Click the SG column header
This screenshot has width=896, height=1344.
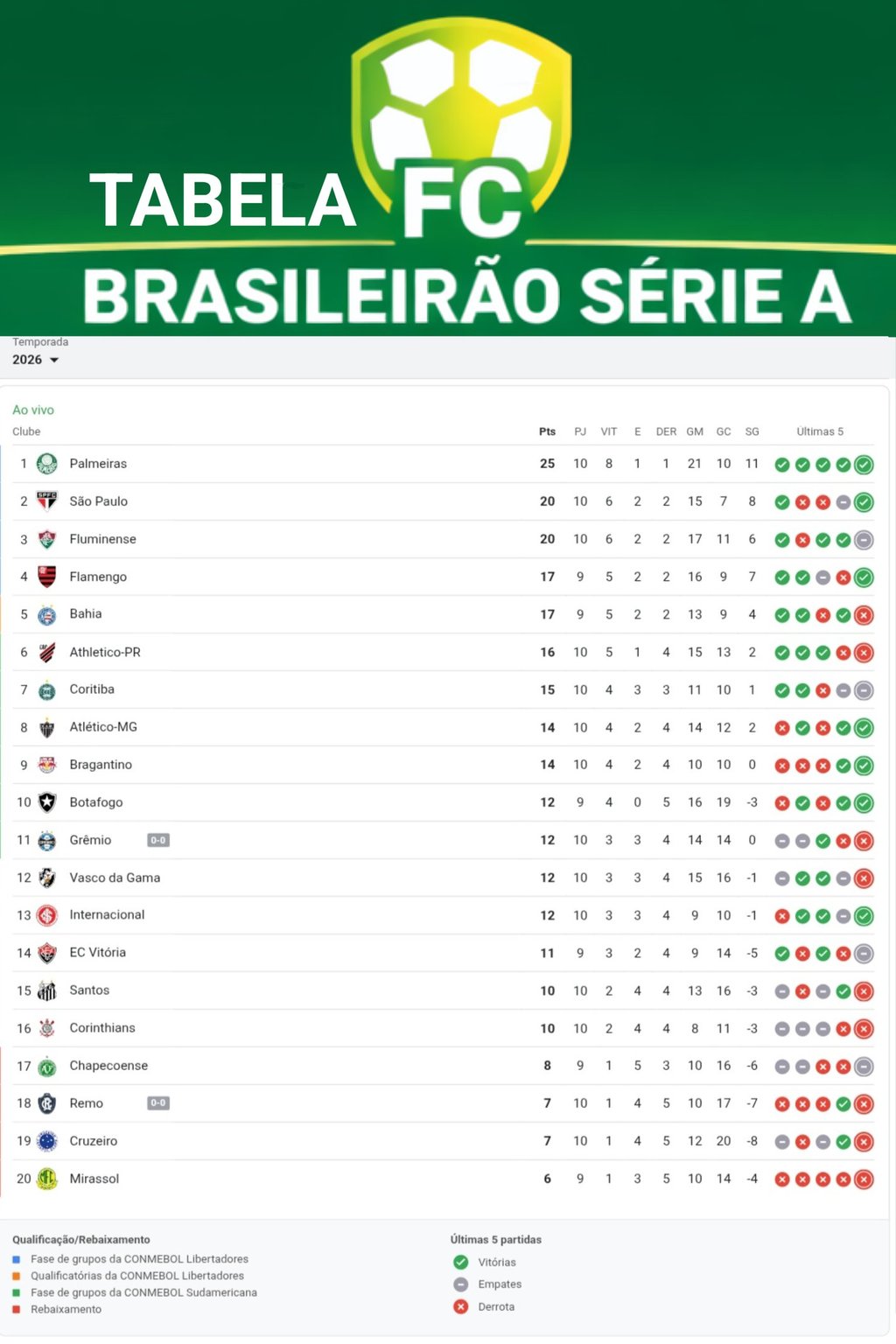point(752,431)
